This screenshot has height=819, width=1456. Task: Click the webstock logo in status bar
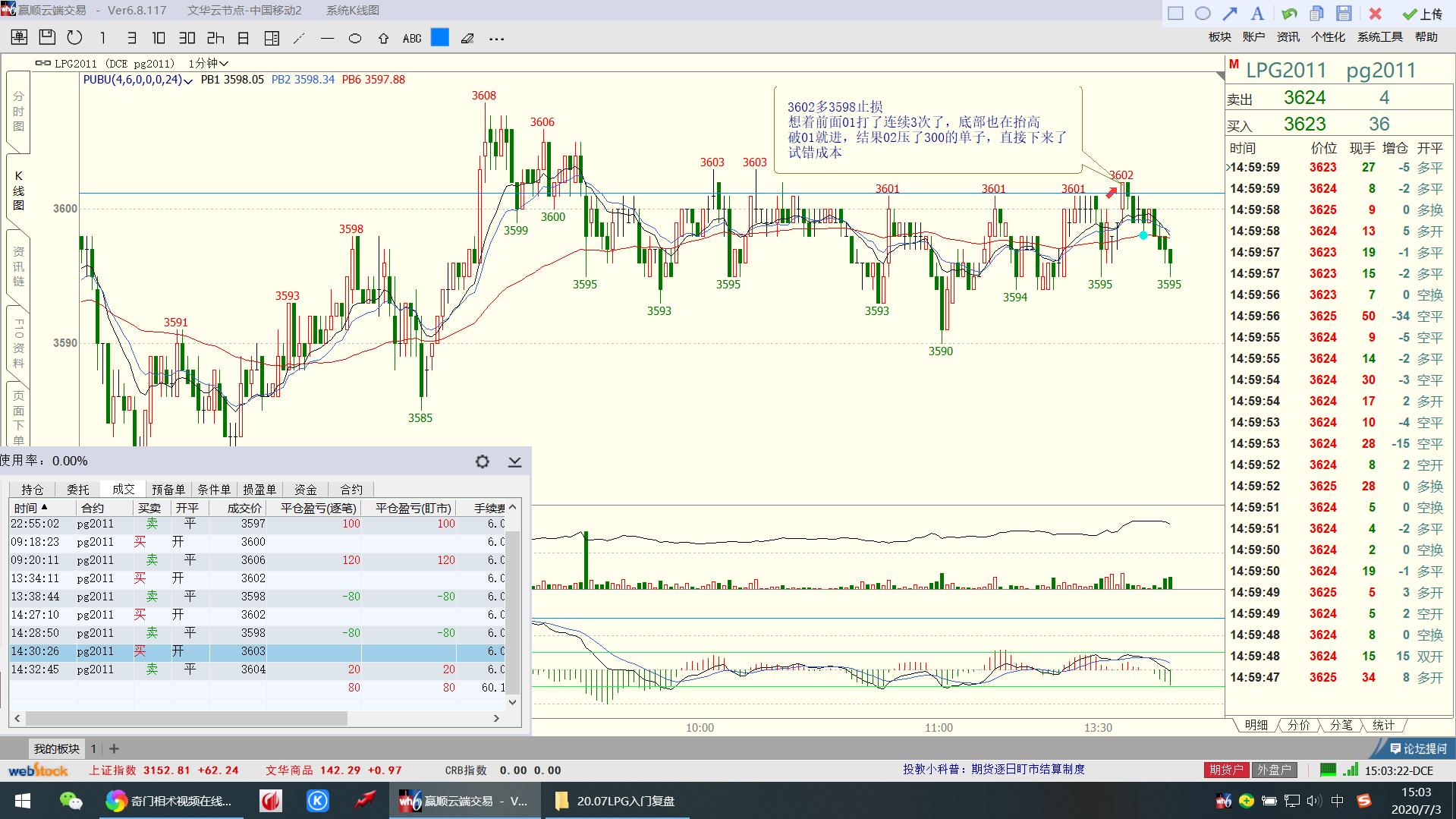pyautogui.click(x=38, y=770)
